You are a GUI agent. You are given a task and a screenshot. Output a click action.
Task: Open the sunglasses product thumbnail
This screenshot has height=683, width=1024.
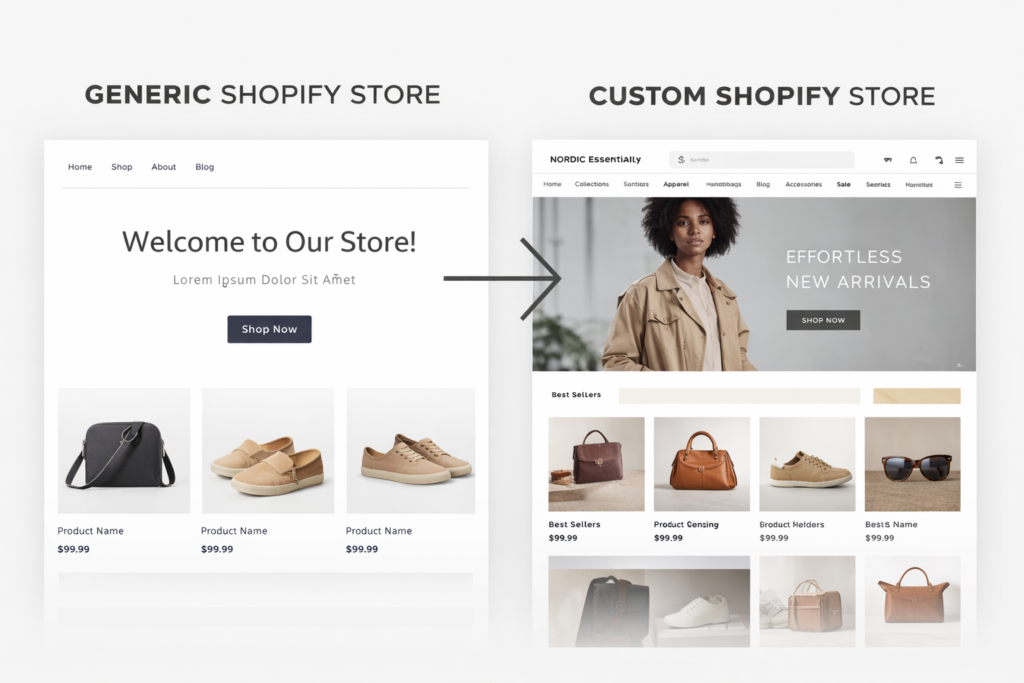[x=912, y=464]
